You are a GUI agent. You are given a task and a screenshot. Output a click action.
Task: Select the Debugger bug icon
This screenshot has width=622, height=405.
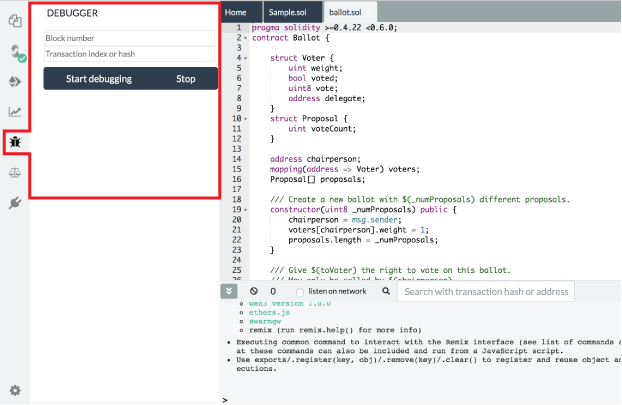[15, 142]
